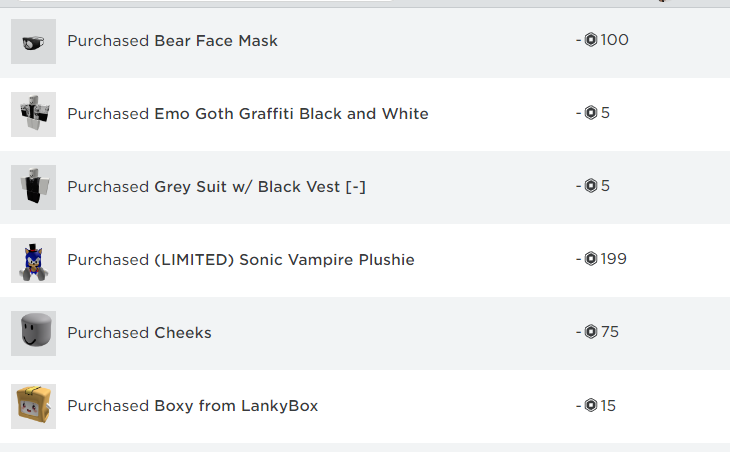Click the Robux icon beside 15
This screenshot has height=452, width=730.
tap(591, 405)
